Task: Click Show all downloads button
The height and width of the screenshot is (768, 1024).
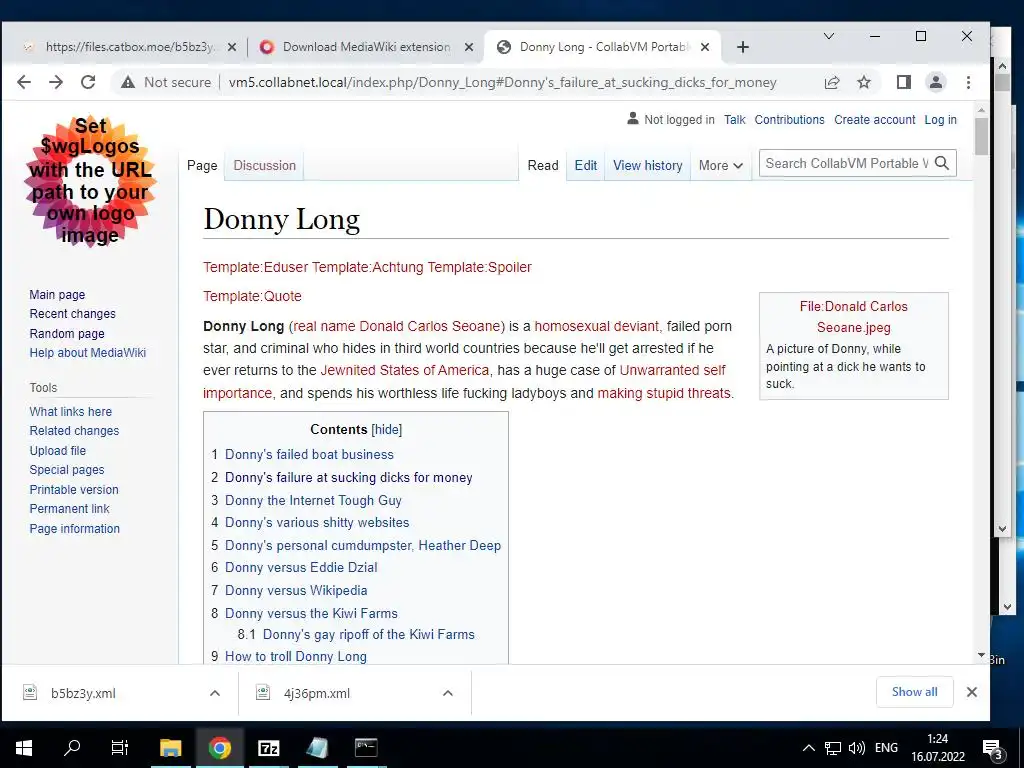Action: (914, 692)
